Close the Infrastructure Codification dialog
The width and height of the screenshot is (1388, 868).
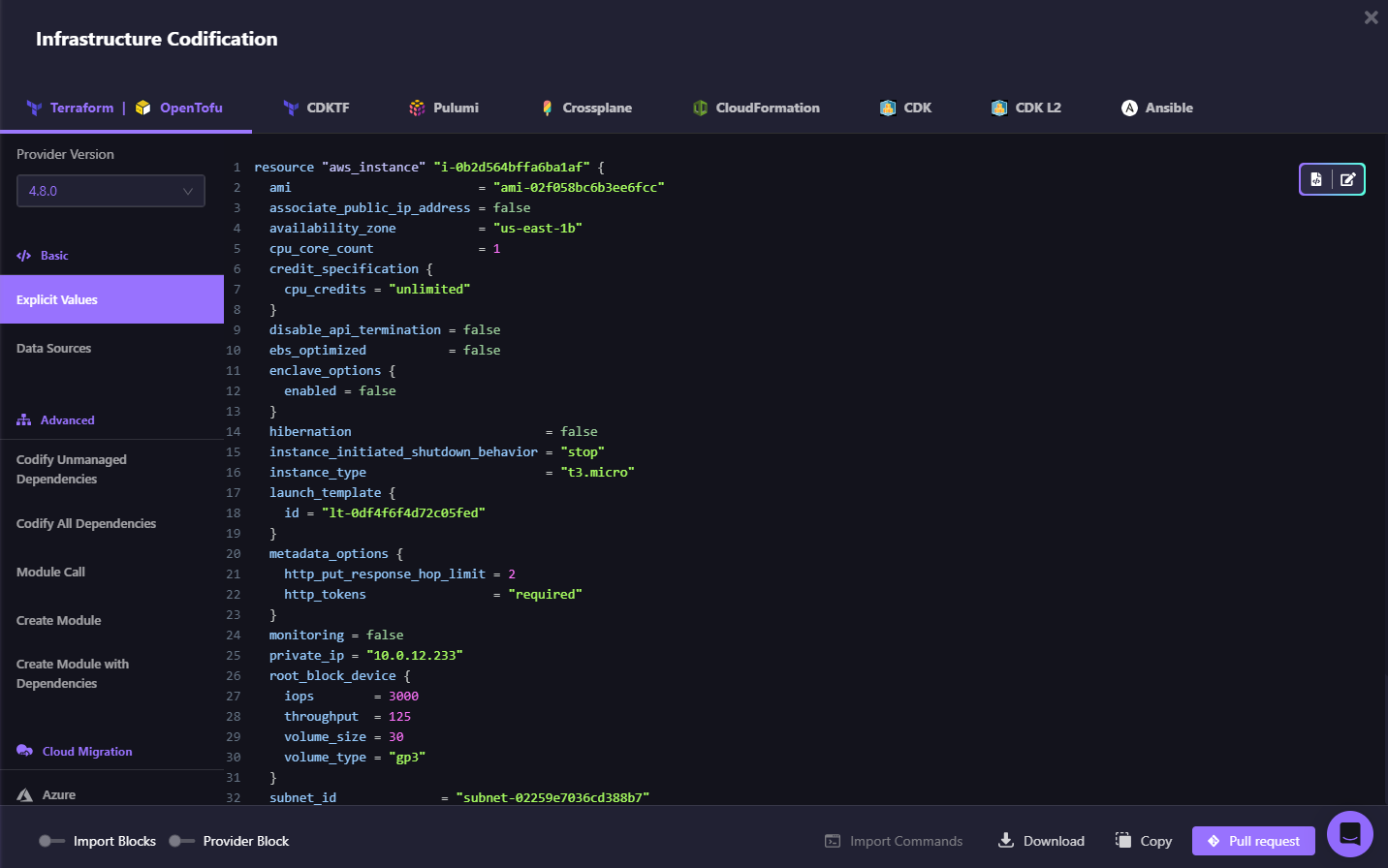(1371, 17)
